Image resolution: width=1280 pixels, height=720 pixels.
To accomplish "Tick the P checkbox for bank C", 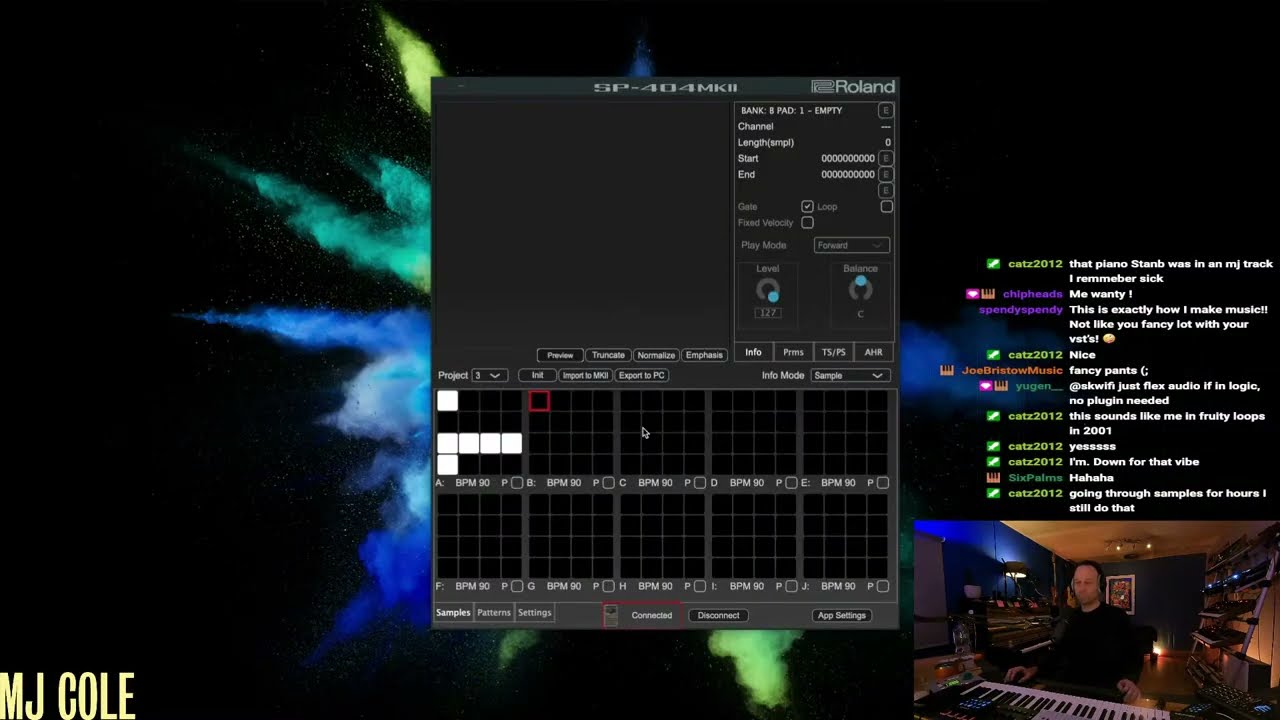I will click(x=700, y=483).
